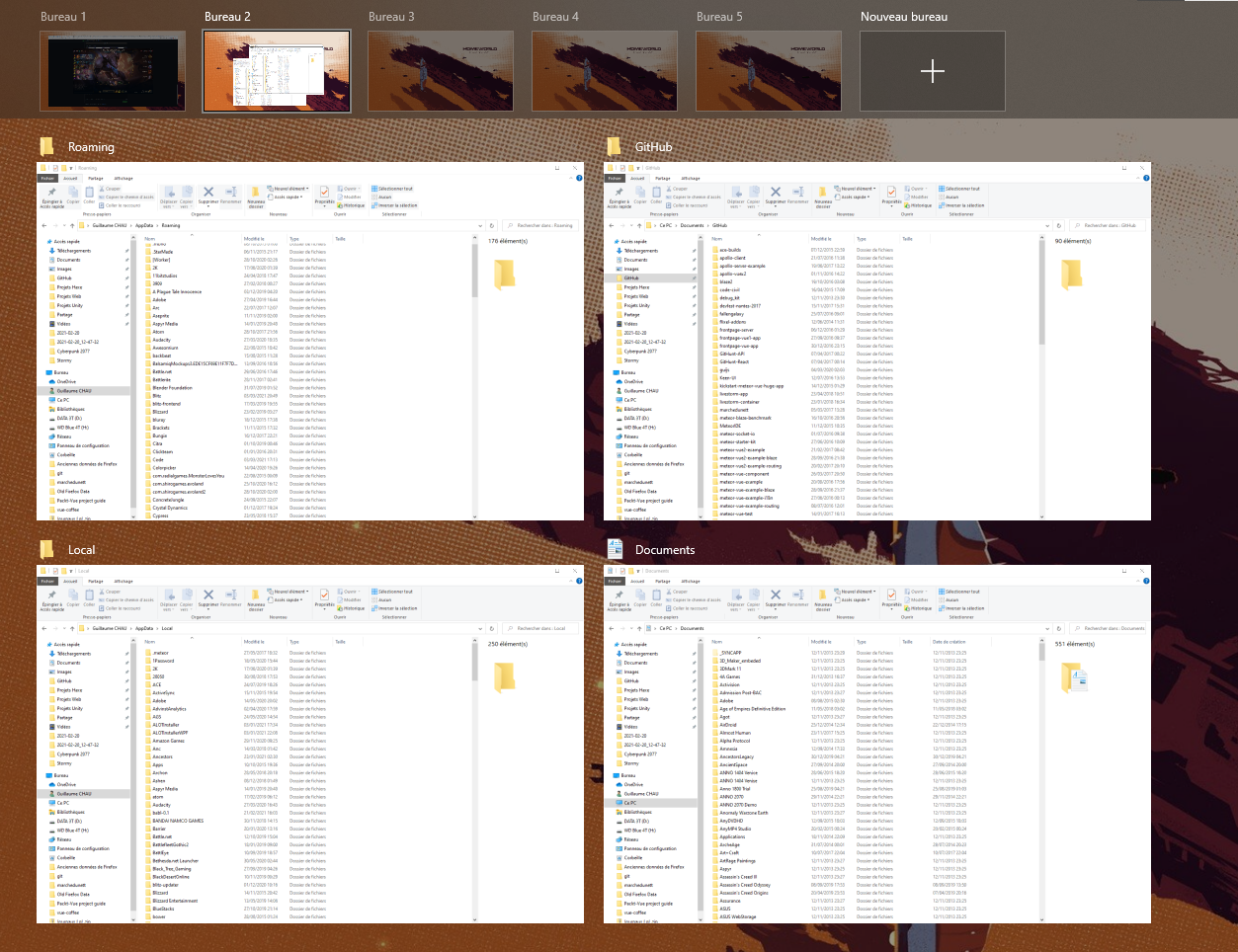Click Couper in the Documents window ribbon
This screenshot has height=952, width=1238.
(x=677, y=592)
